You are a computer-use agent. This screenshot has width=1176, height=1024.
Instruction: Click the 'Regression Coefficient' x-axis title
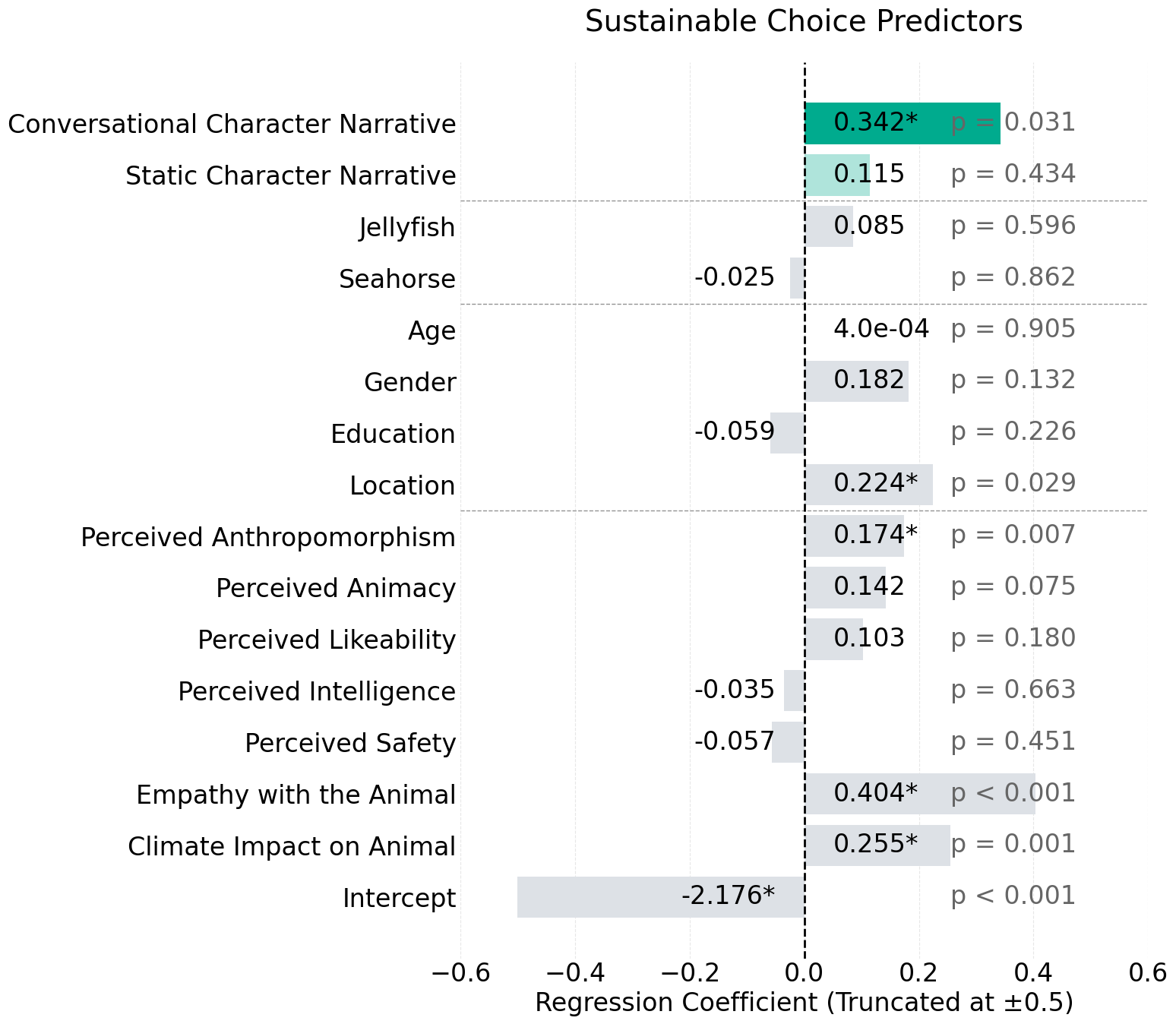pyautogui.click(x=804, y=1003)
